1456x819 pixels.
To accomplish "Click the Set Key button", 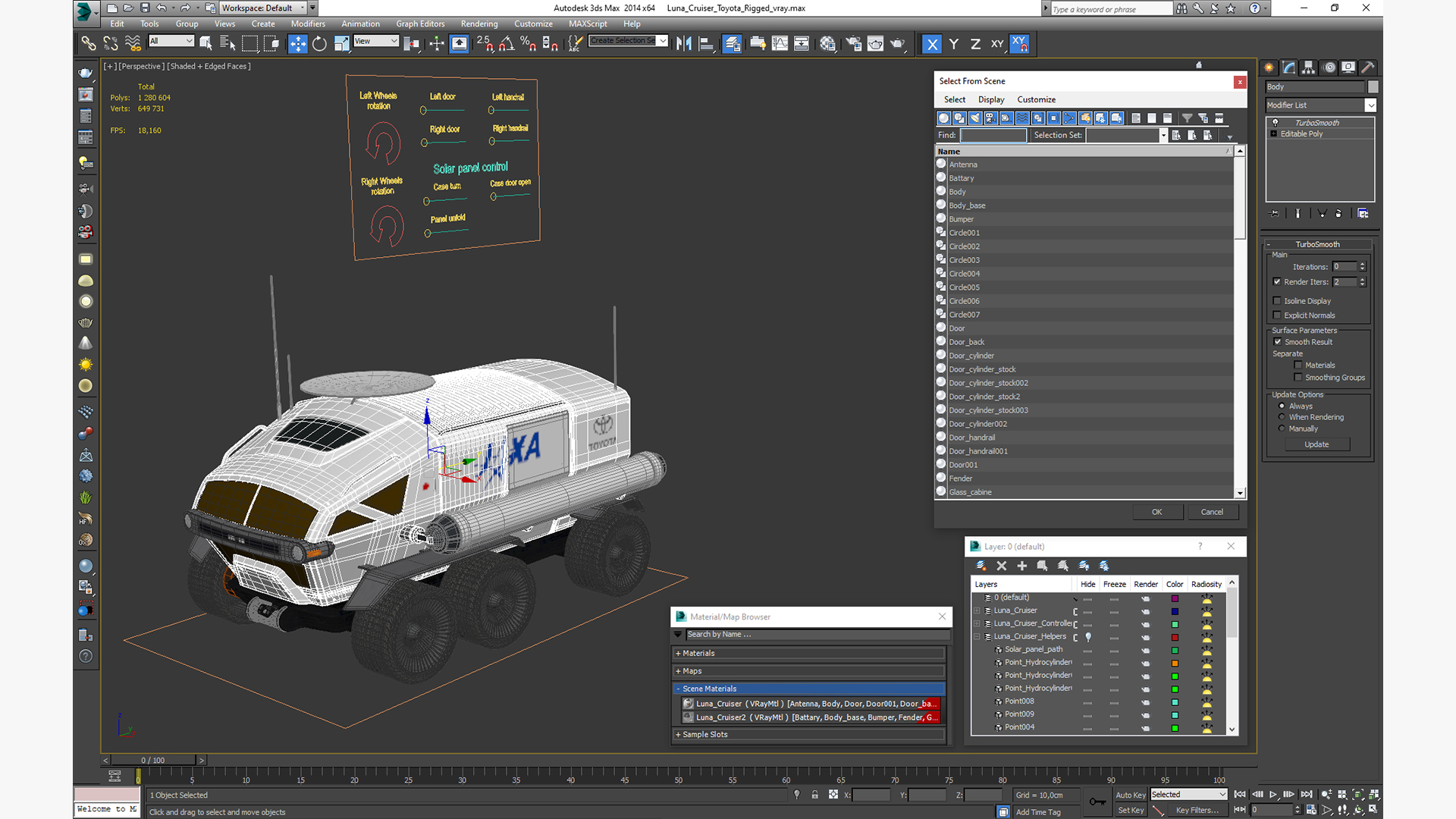I will click(x=1130, y=810).
